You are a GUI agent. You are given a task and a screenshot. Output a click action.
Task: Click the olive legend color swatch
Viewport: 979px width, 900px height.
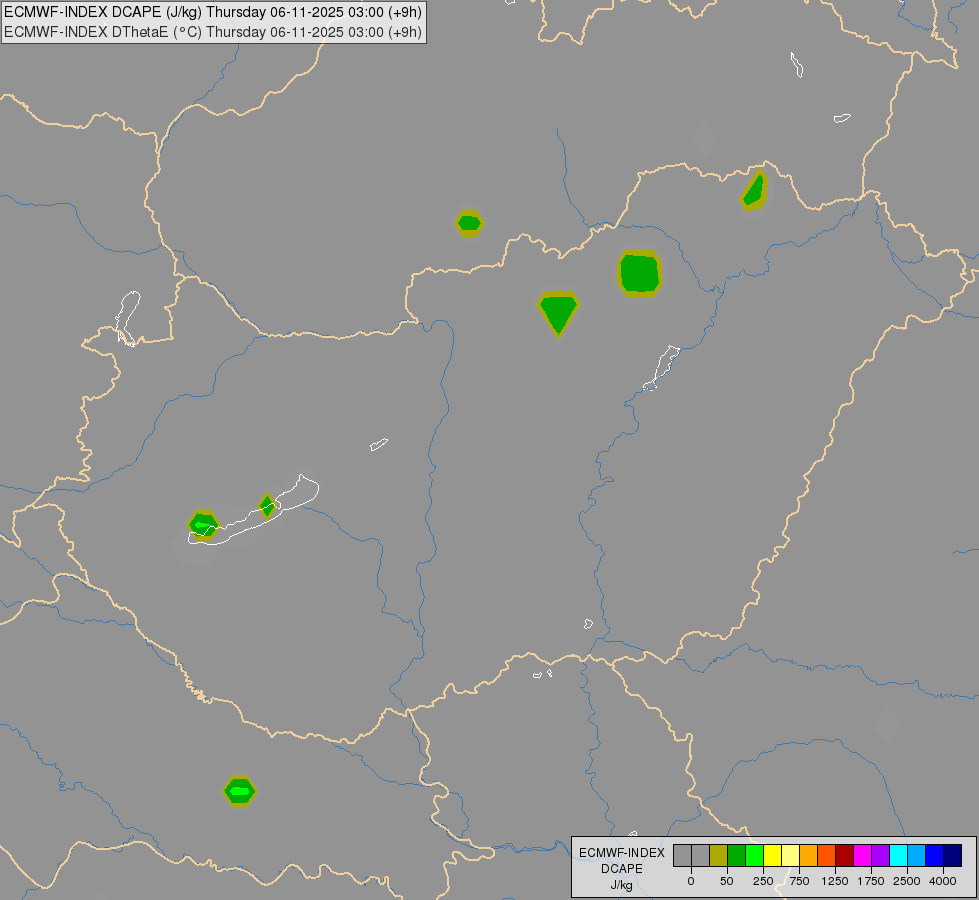tap(719, 855)
